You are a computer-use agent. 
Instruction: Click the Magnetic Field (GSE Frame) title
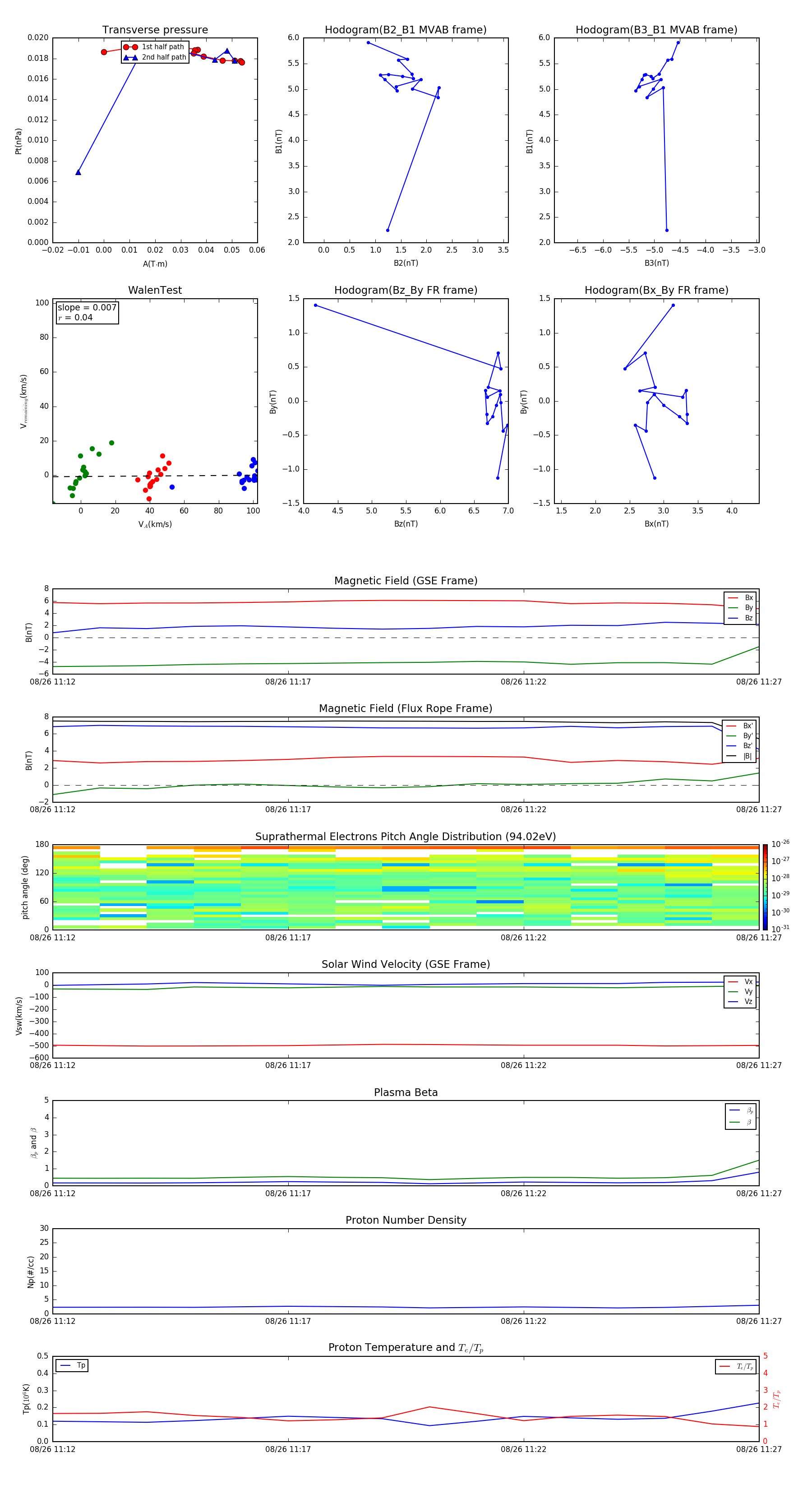406,581
